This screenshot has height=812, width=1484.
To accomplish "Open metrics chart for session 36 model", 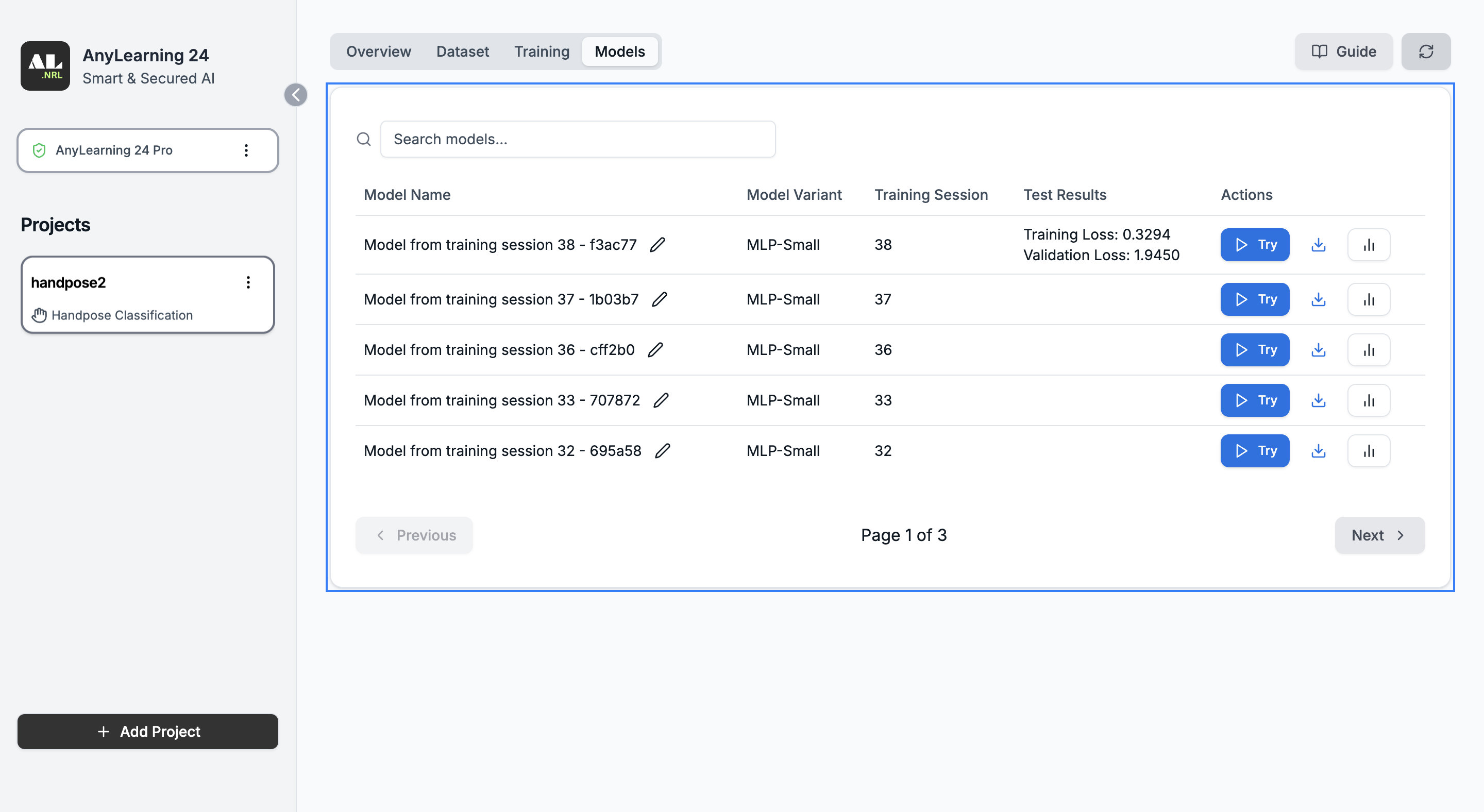I will (1368, 350).
